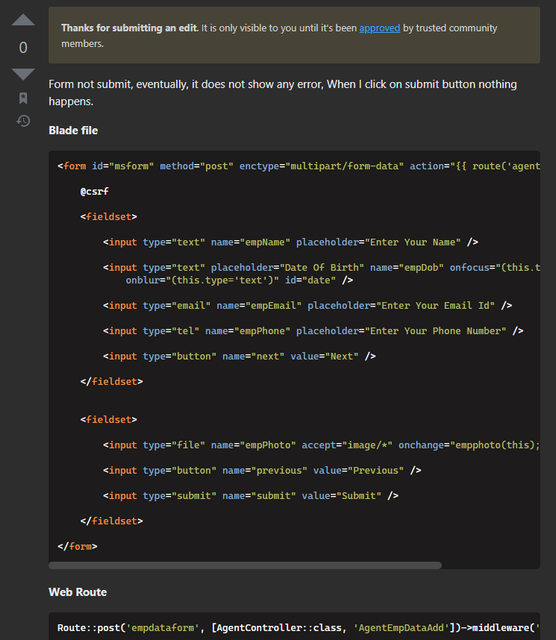Click the question description paragraph text
The width and height of the screenshot is (556, 640).
pyautogui.click(x=282, y=93)
